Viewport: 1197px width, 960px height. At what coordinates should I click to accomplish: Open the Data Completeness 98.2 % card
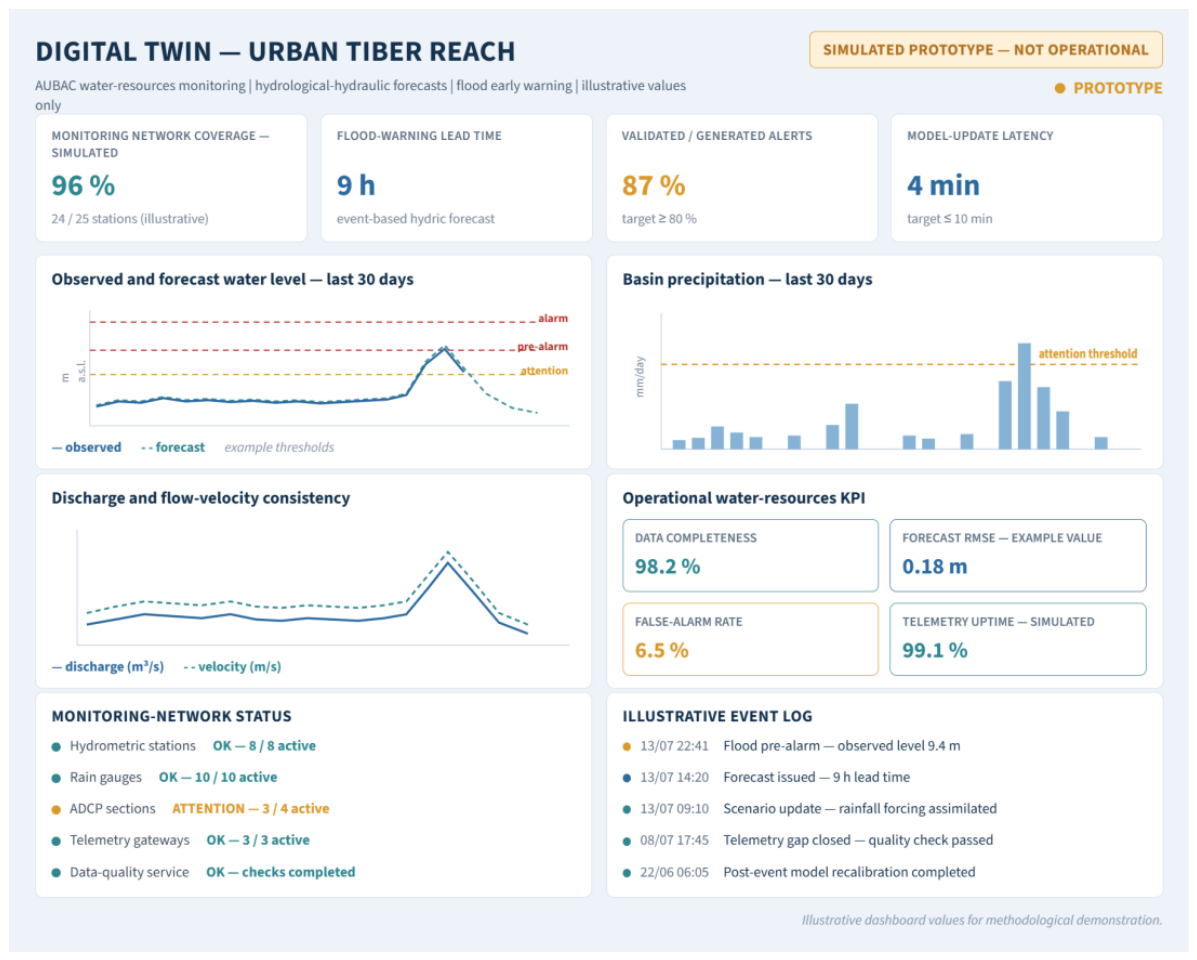pos(750,556)
